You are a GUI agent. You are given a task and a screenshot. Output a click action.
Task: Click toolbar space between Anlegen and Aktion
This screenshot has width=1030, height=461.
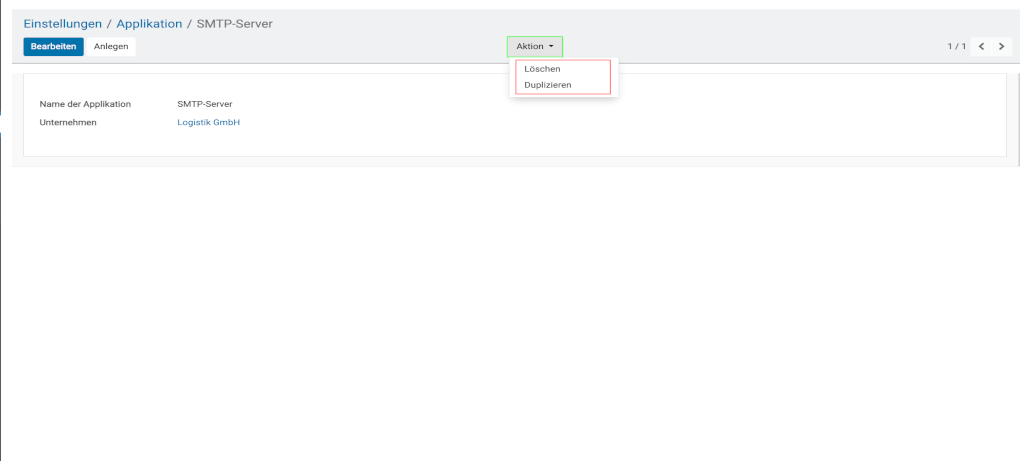coord(320,47)
